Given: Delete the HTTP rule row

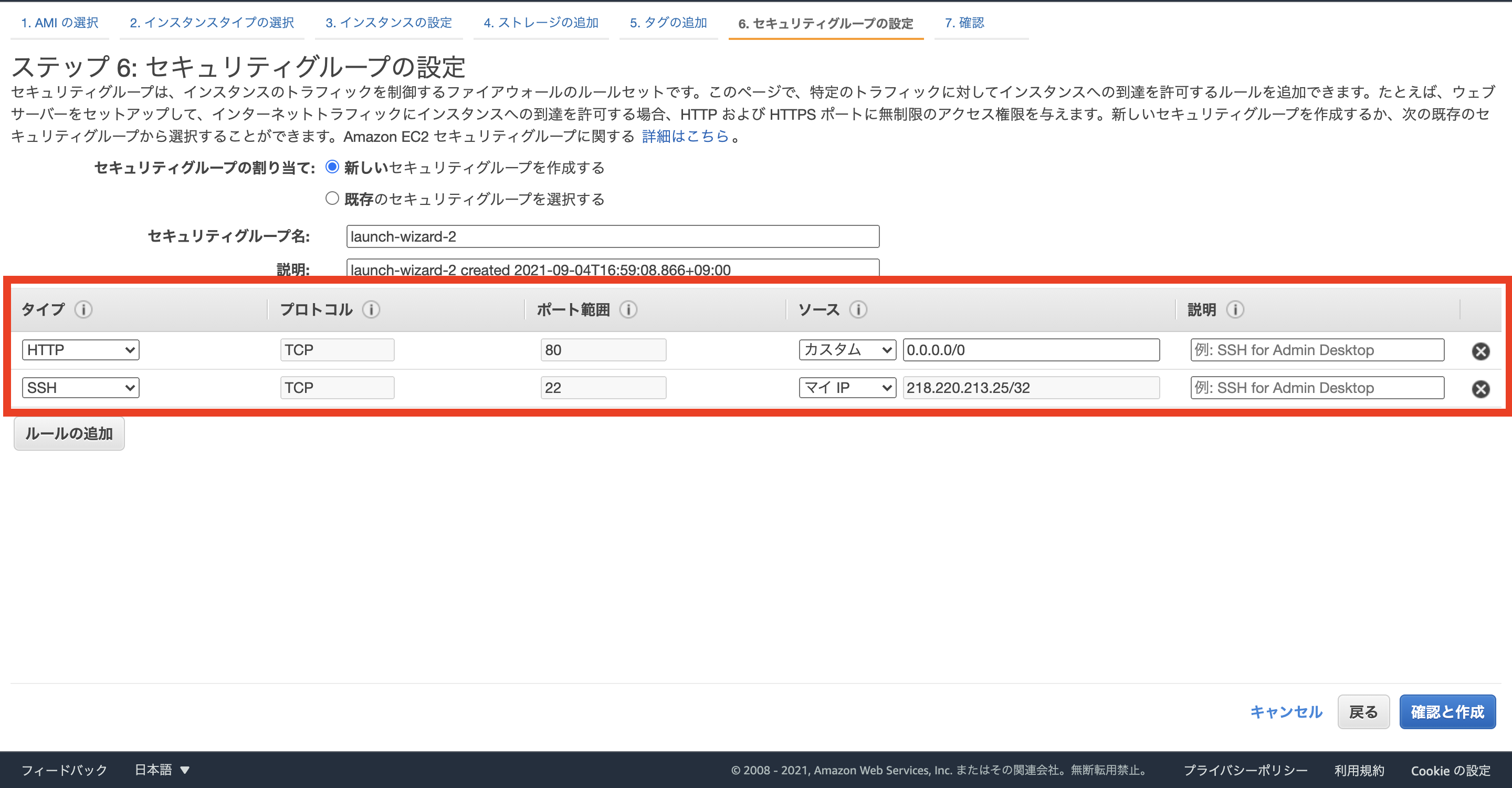Looking at the screenshot, I should 1482,351.
